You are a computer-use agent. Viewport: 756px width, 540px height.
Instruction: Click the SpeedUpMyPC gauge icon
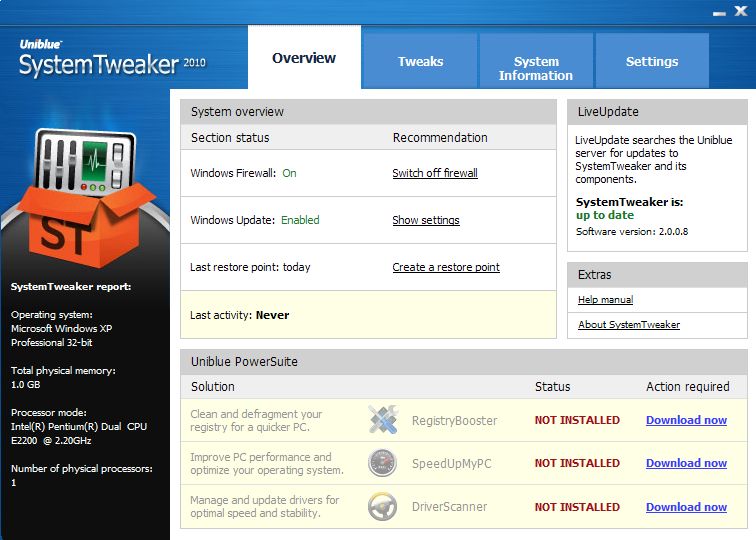click(x=382, y=463)
